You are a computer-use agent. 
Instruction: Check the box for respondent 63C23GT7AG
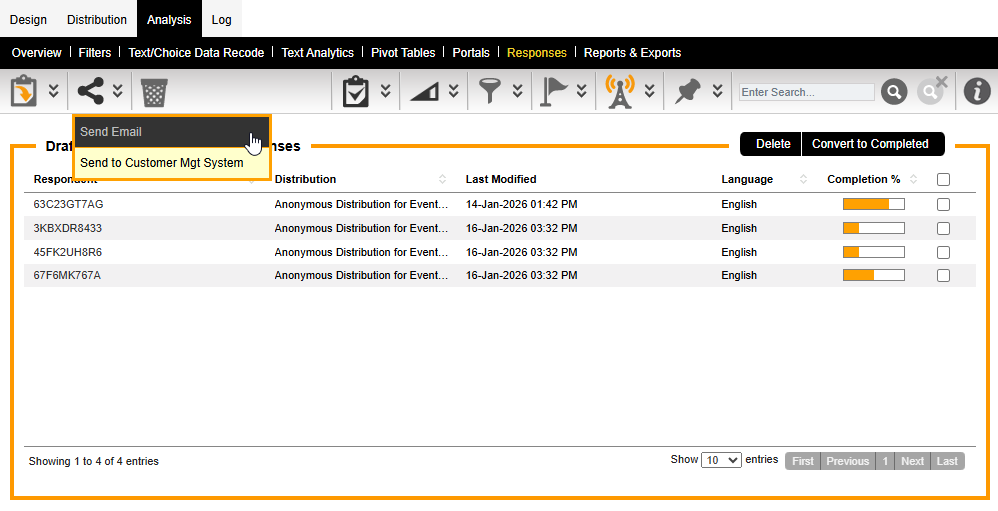(943, 204)
